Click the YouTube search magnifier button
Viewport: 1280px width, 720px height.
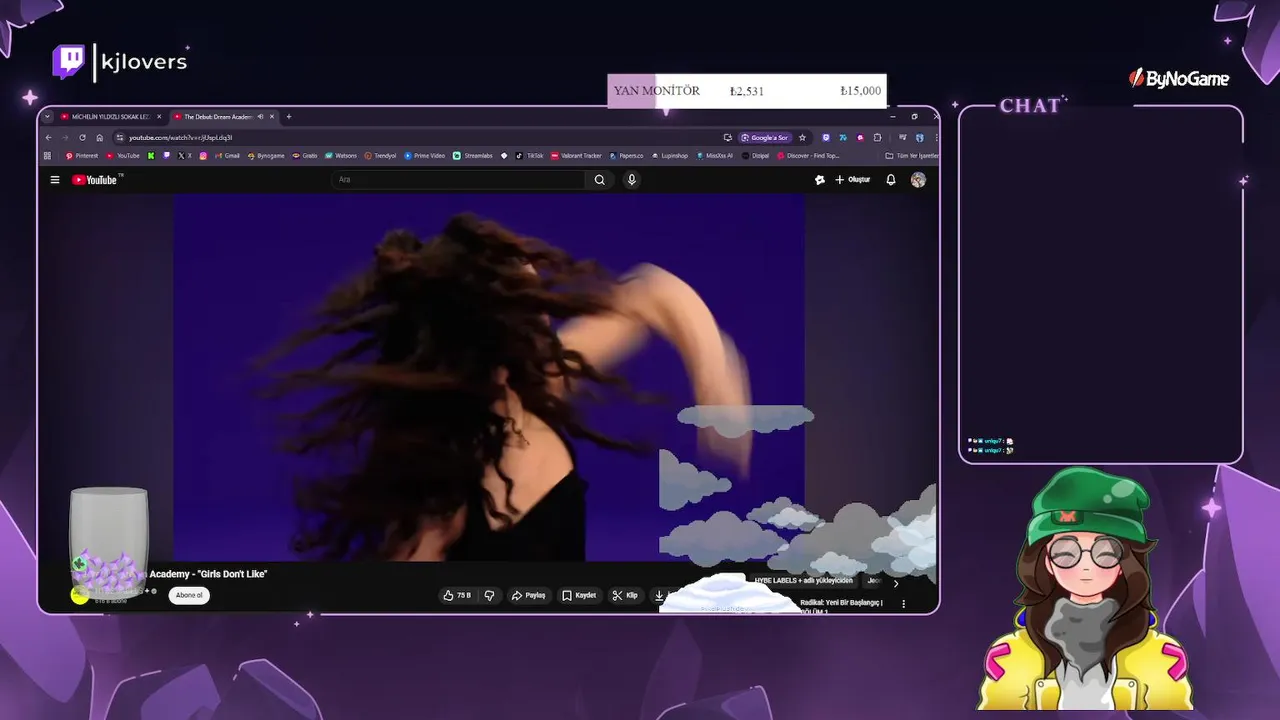click(x=599, y=180)
